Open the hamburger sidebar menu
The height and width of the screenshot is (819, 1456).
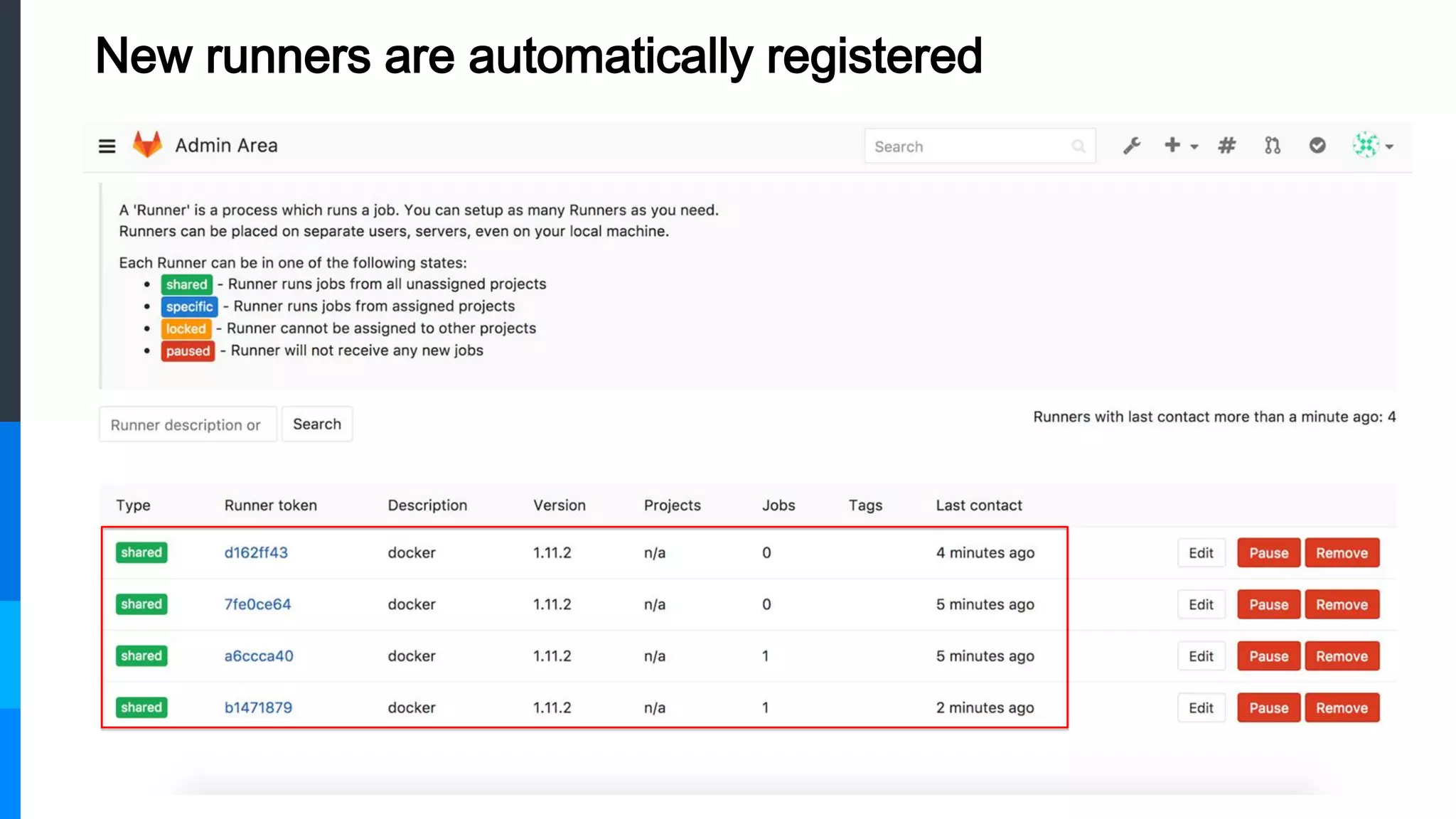pos(107,146)
